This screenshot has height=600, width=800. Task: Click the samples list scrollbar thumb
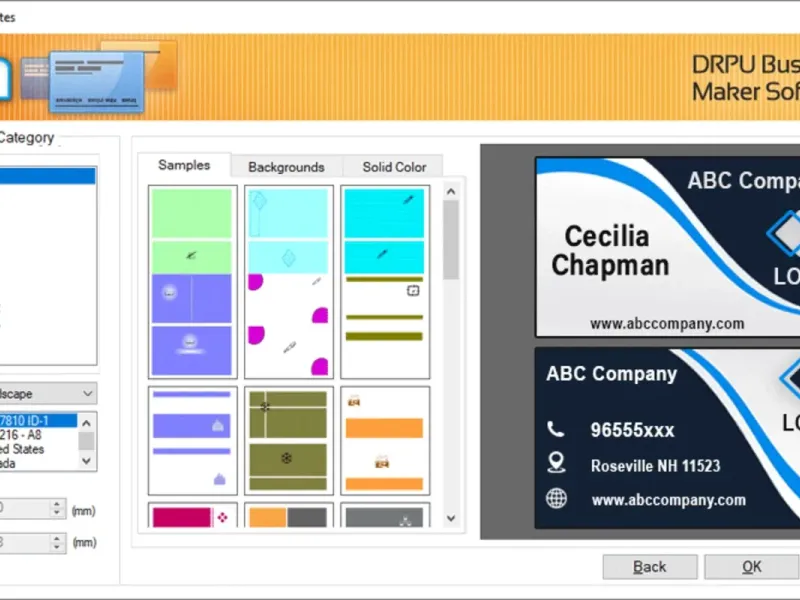[451, 240]
